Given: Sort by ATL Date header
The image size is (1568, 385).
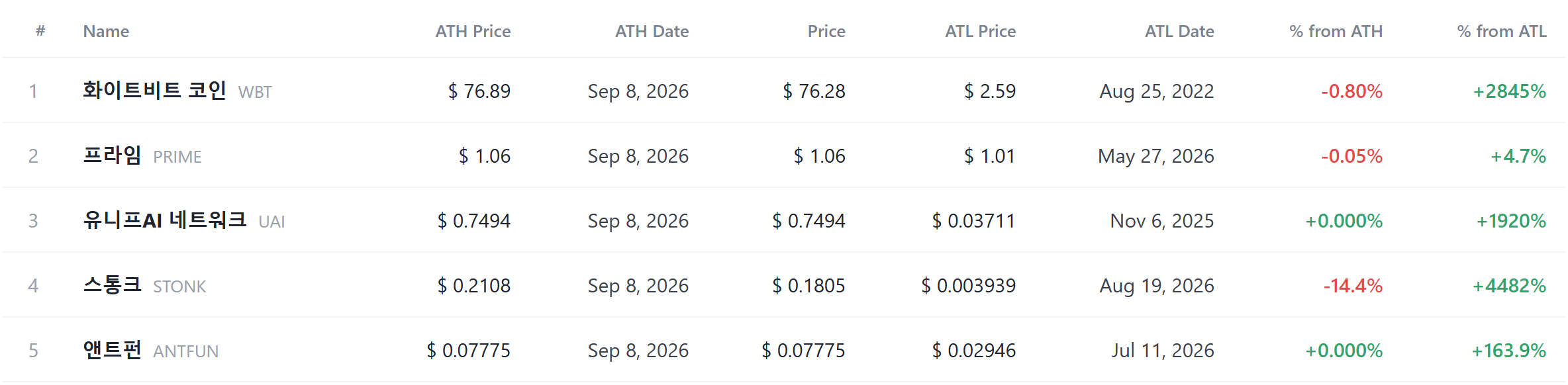Looking at the screenshot, I should pos(1179,31).
